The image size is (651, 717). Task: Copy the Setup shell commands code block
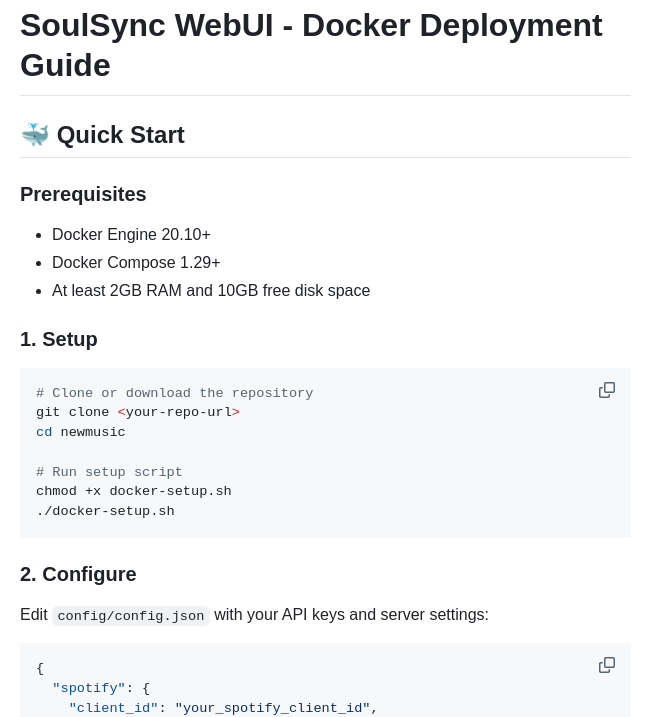[x=607, y=390]
